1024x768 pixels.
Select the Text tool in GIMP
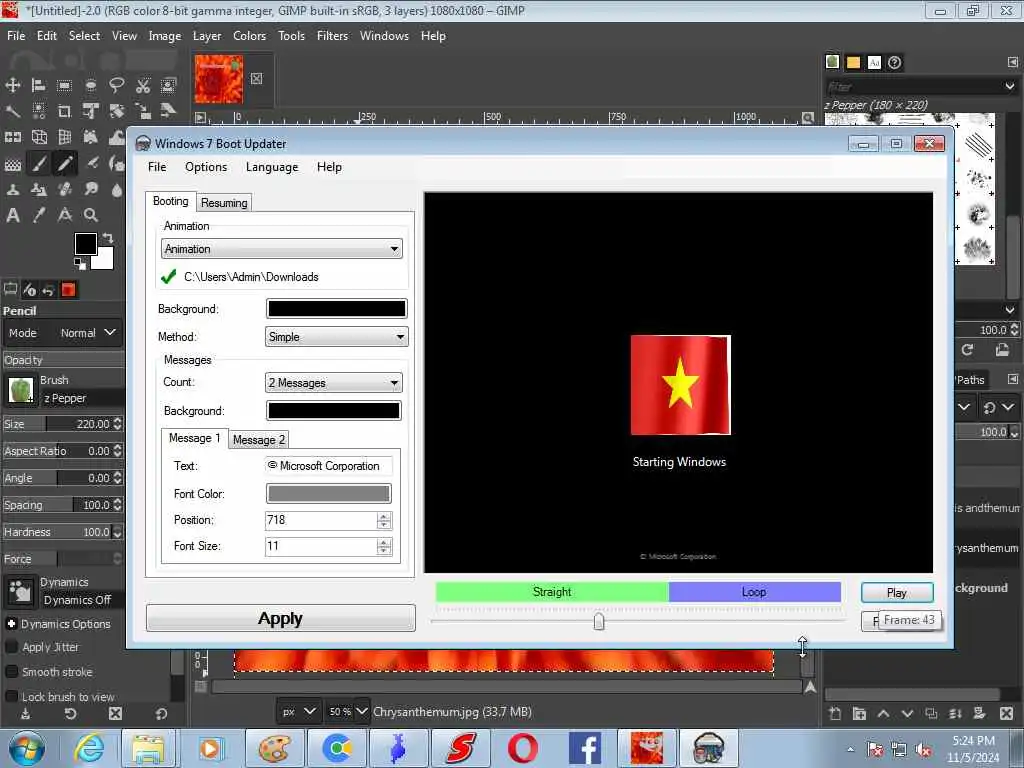[x=12, y=215]
